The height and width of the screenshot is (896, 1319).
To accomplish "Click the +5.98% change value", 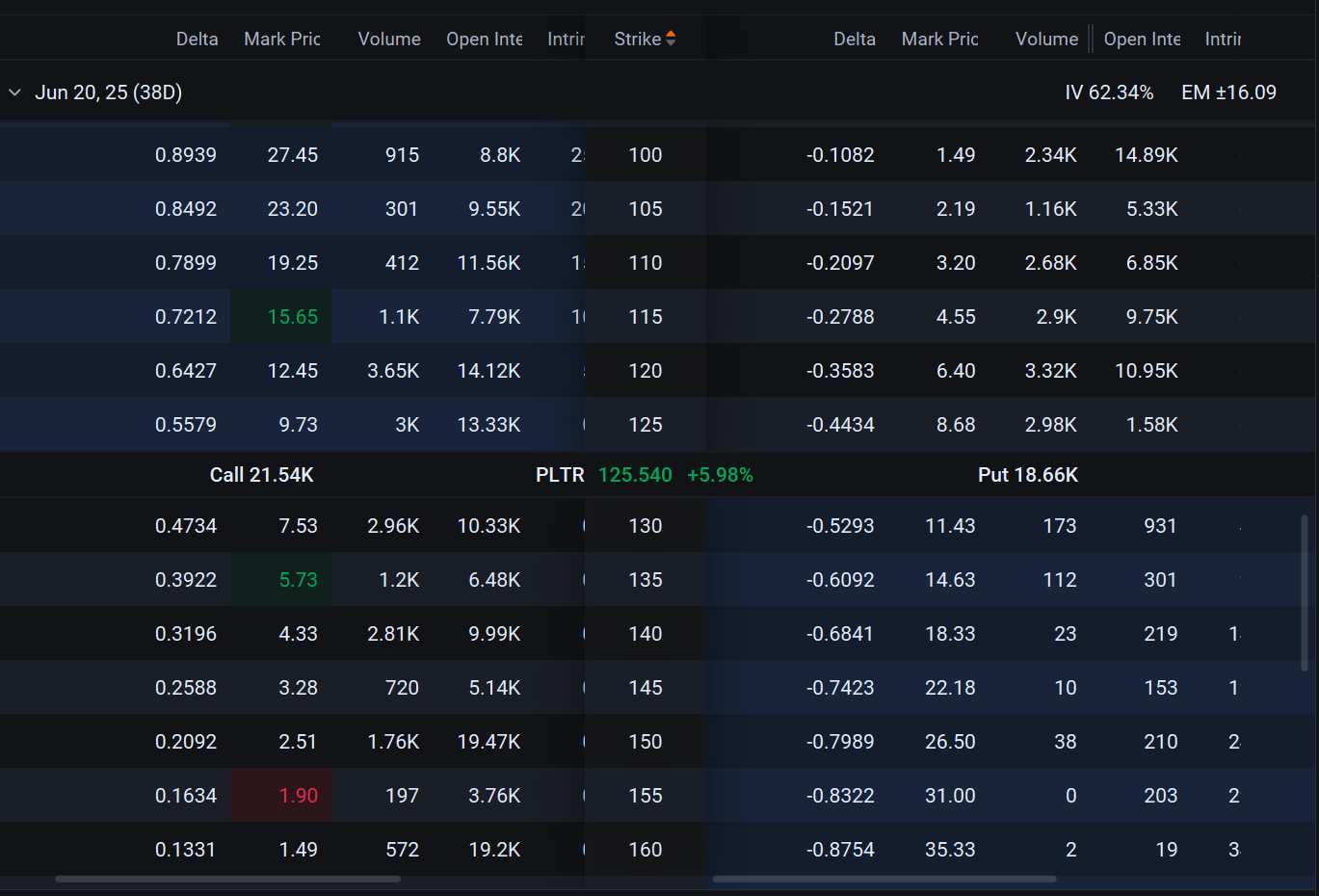I will click(720, 475).
